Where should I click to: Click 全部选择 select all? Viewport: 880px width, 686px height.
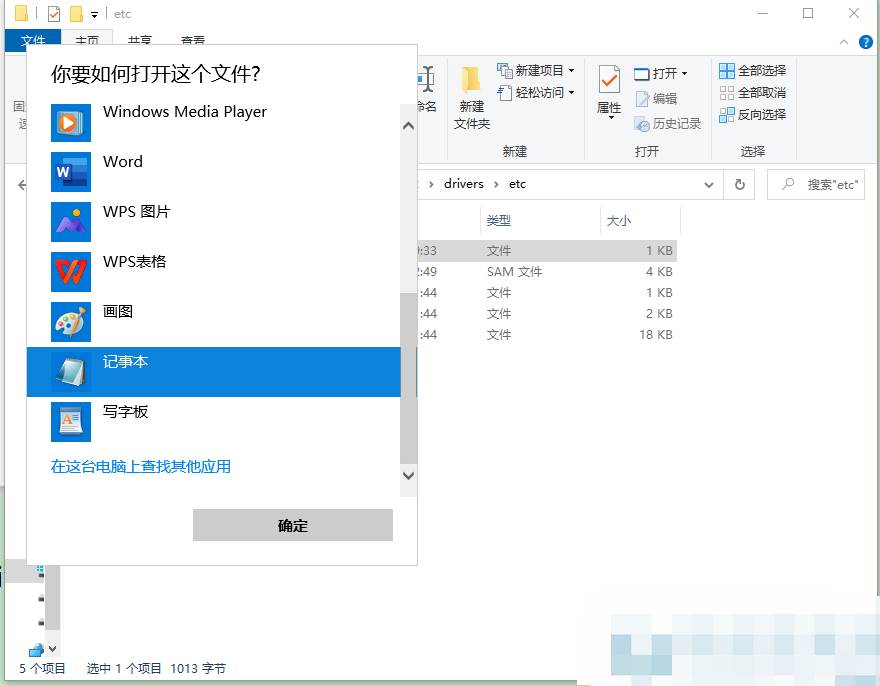[x=752, y=71]
